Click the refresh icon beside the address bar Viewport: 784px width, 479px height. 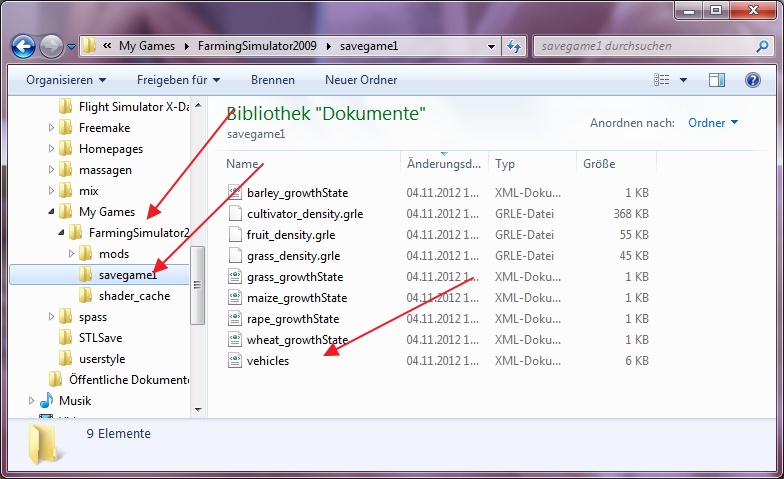point(514,46)
